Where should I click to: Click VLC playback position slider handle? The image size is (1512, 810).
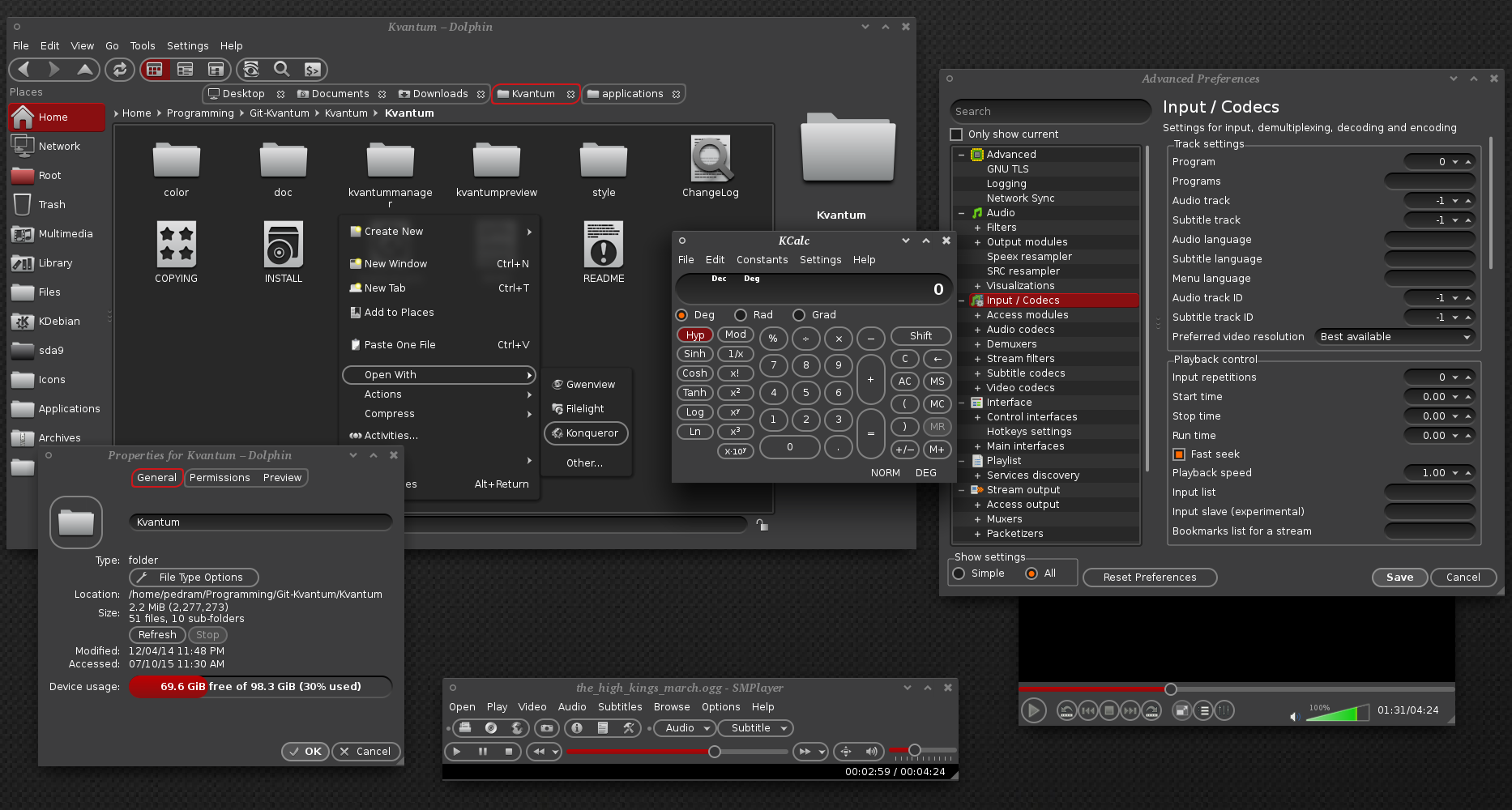pos(1170,689)
